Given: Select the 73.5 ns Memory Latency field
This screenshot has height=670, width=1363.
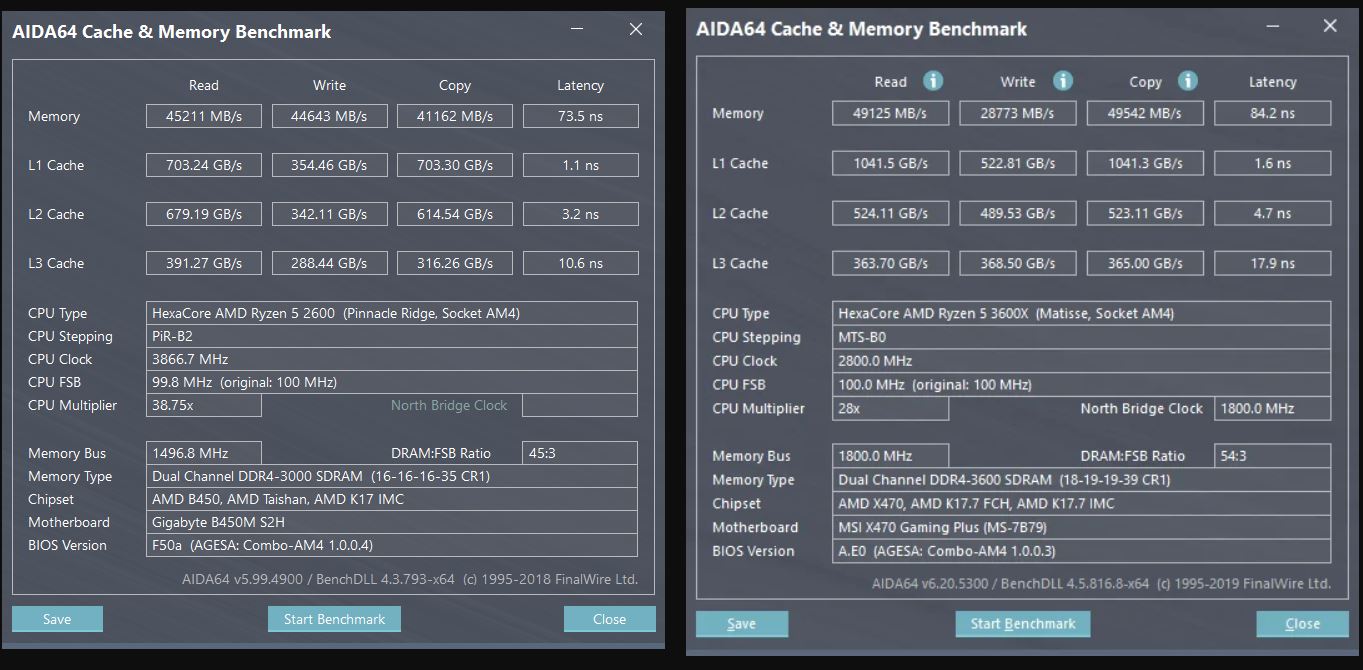Looking at the screenshot, I should pyautogui.click(x=580, y=116).
